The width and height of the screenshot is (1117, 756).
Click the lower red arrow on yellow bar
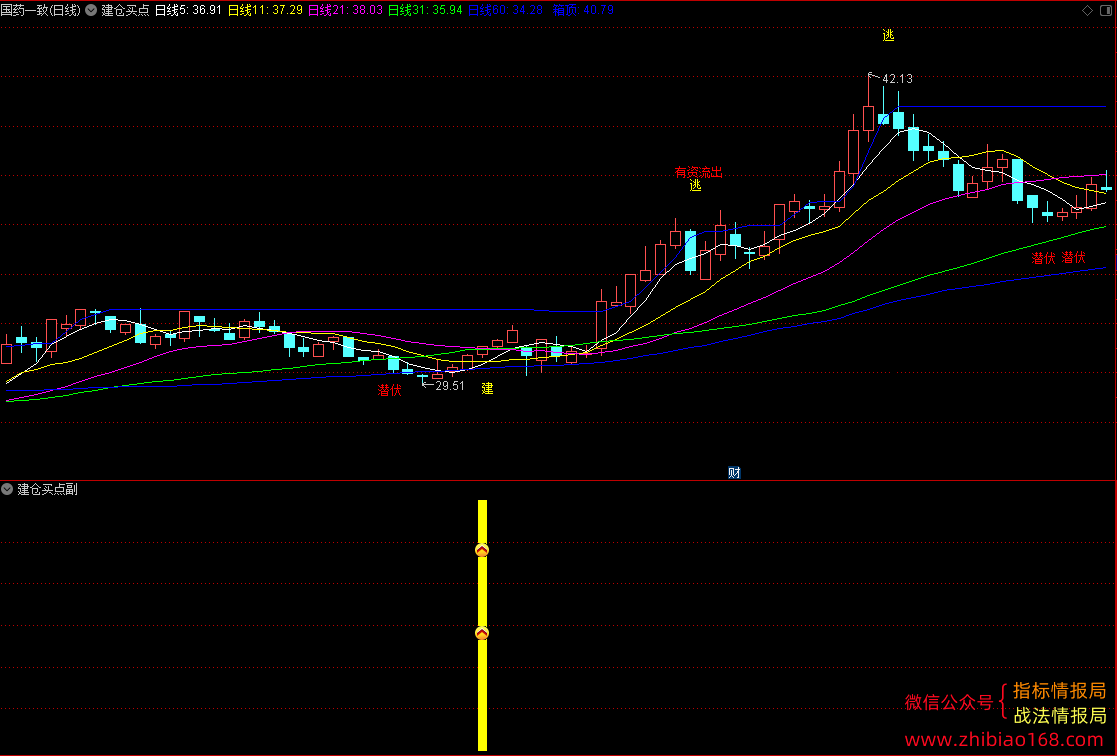click(x=482, y=633)
